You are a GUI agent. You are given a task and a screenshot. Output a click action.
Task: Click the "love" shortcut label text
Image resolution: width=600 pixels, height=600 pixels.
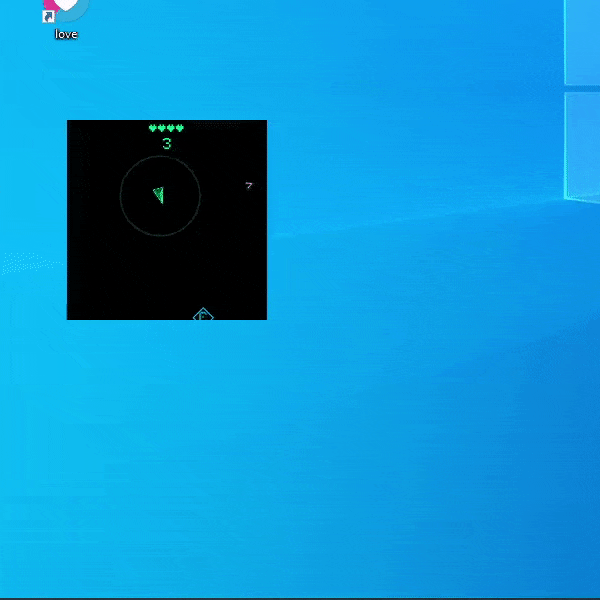pyautogui.click(x=66, y=34)
